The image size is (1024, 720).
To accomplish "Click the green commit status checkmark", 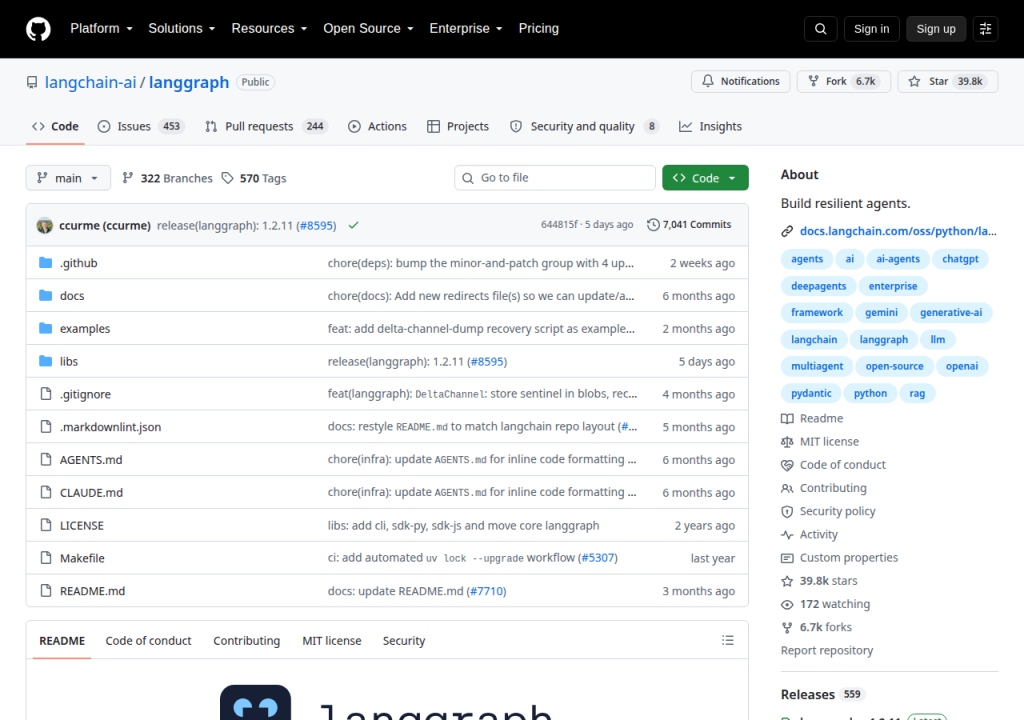I will [x=353, y=225].
